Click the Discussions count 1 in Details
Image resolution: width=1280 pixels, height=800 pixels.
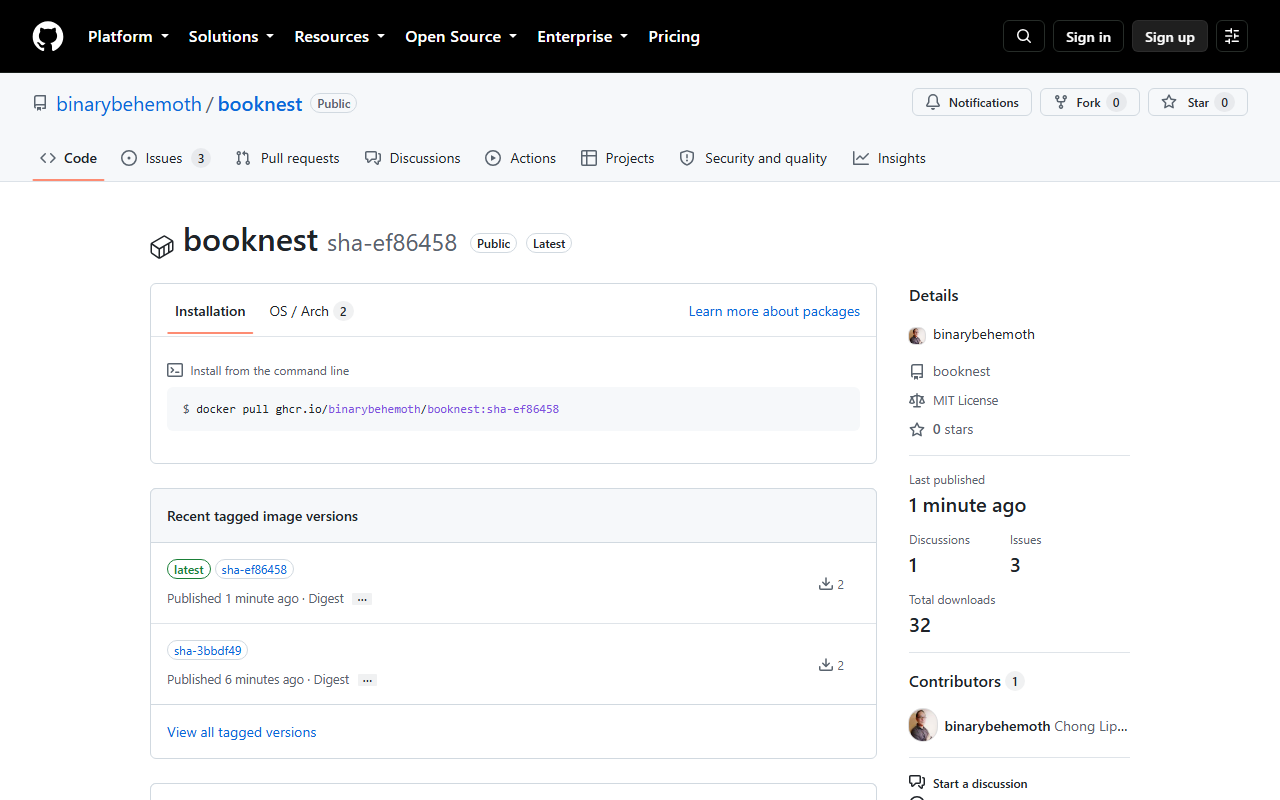[x=913, y=565]
